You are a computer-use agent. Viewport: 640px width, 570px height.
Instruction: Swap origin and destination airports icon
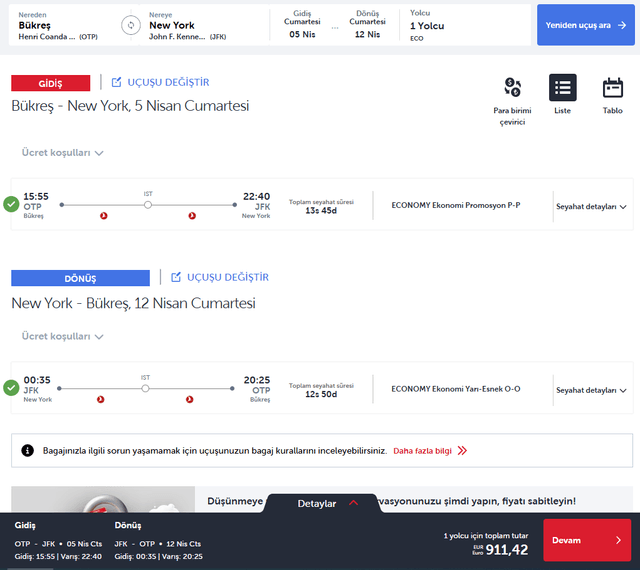point(131,25)
